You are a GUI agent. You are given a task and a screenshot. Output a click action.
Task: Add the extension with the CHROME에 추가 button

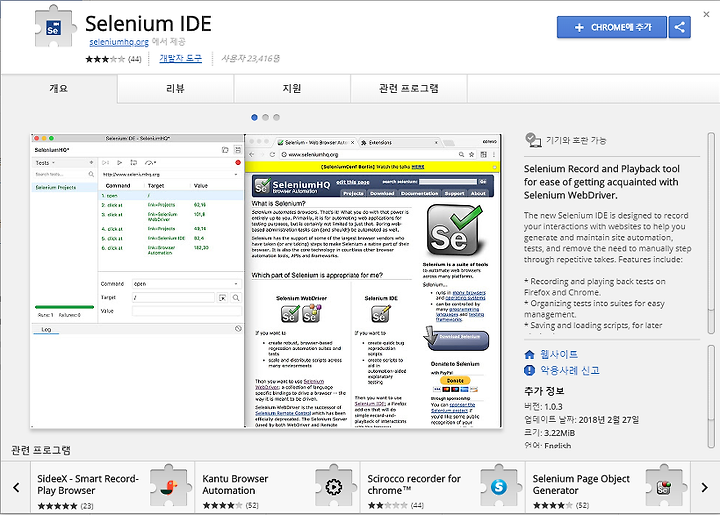tap(612, 28)
